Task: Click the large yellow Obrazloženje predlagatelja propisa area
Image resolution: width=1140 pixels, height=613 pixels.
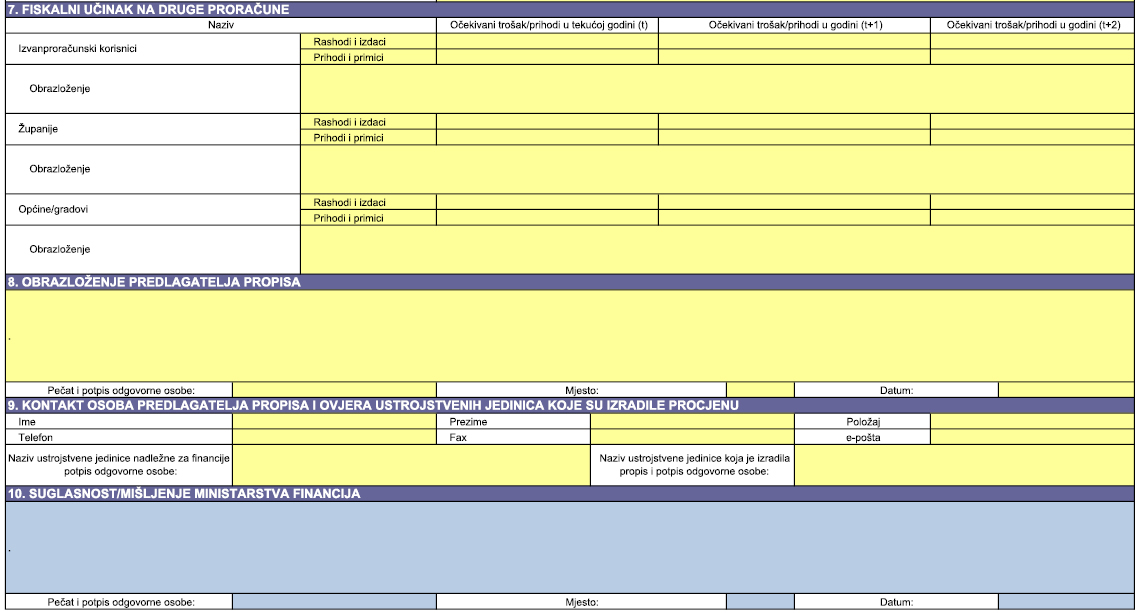Action: tap(570, 336)
